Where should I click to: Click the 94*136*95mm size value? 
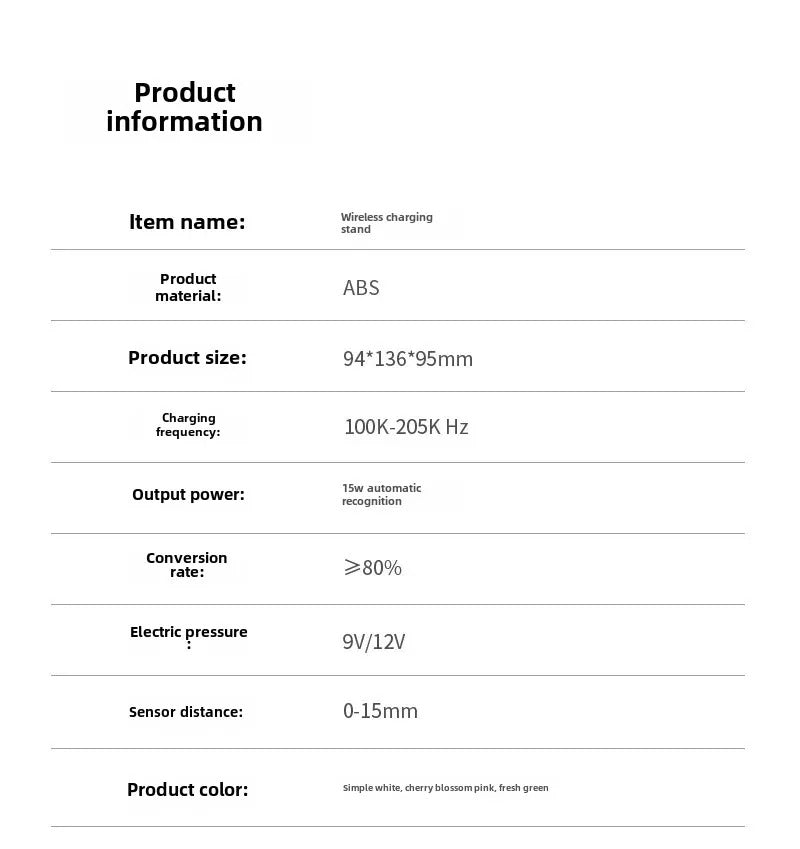pyautogui.click(x=407, y=359)
